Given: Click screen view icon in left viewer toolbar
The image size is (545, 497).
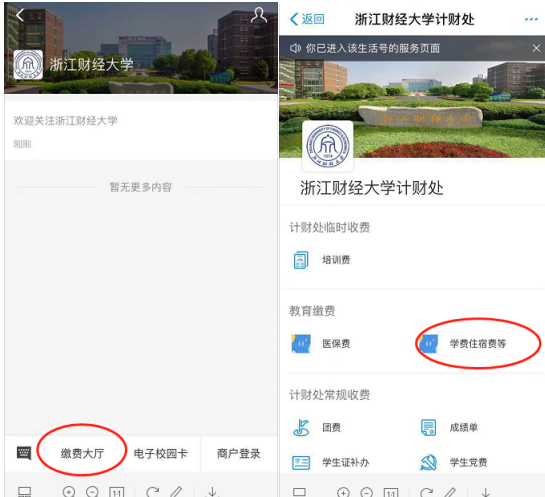Looking at the screenshot, I should (24, 492).
